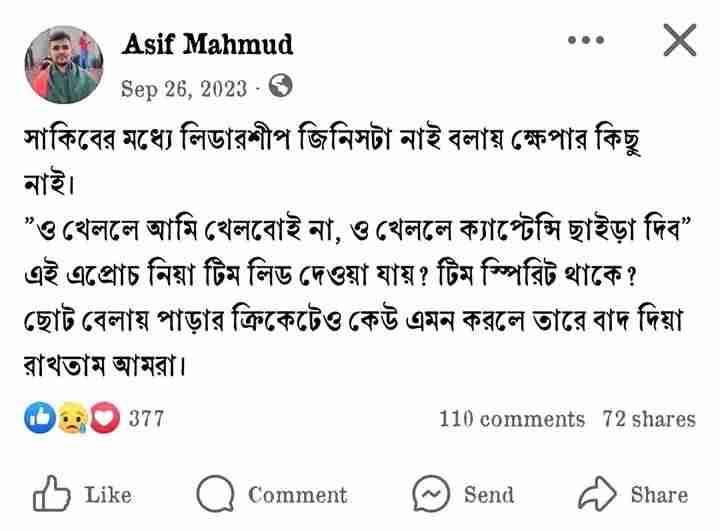
Task: Click the thumbs-up outline Like icon
Action: 51,494
